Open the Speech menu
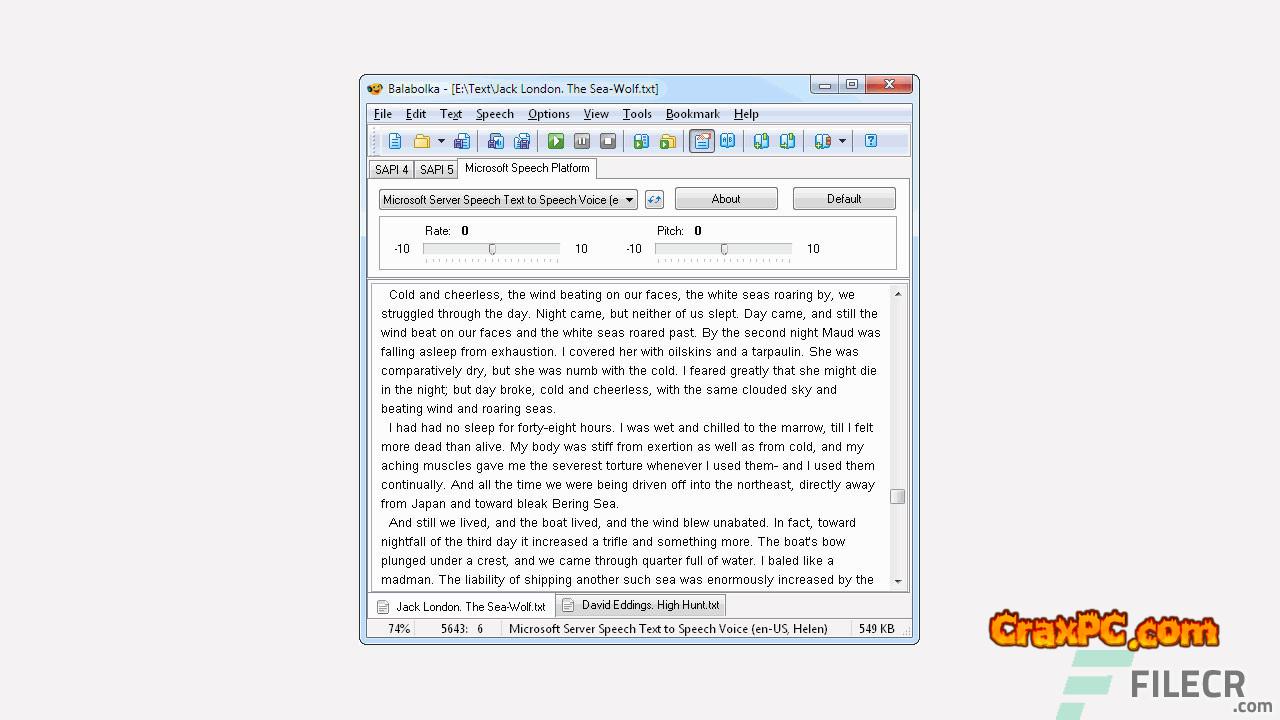Viewport: 1280px width, 720px height. (495, 114)
